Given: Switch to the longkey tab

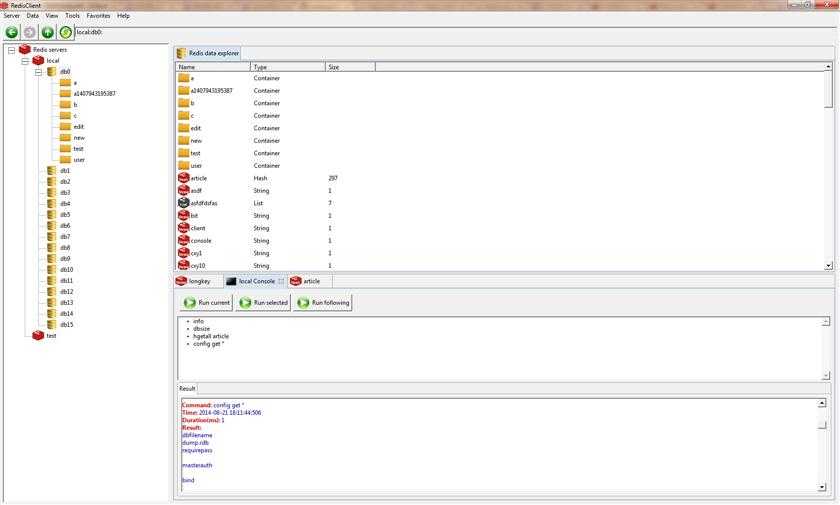Looking at the screenshot, I should [x=197, y=281].
